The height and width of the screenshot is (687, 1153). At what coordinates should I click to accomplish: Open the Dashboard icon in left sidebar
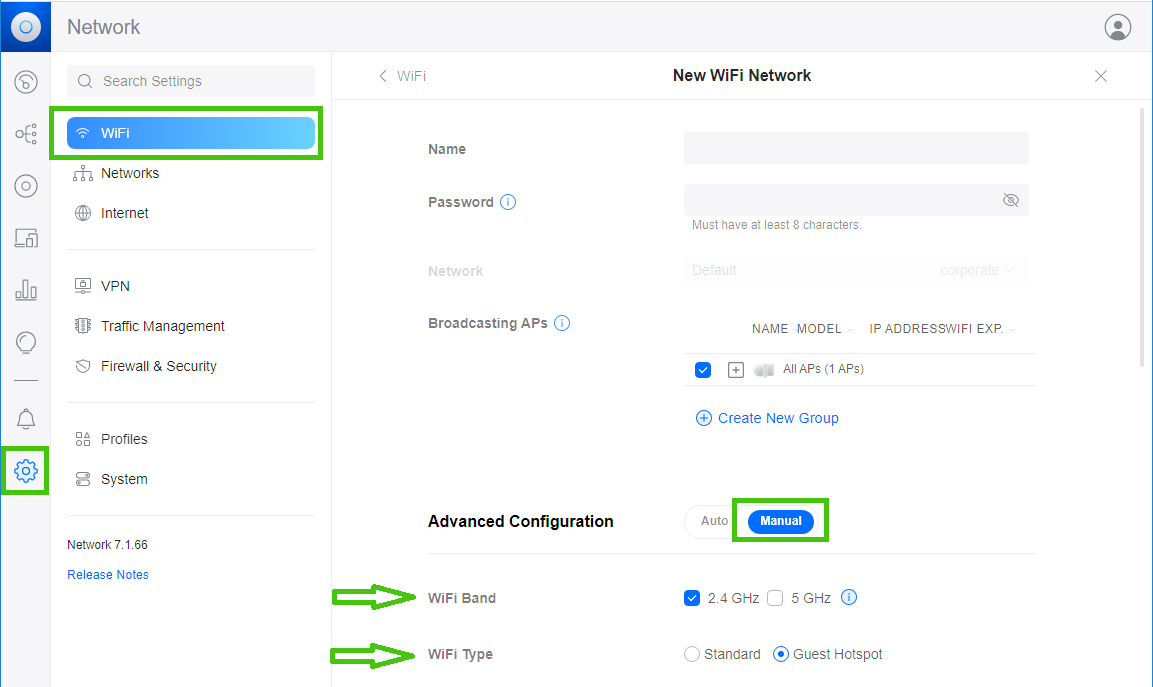tap(26, 82)
